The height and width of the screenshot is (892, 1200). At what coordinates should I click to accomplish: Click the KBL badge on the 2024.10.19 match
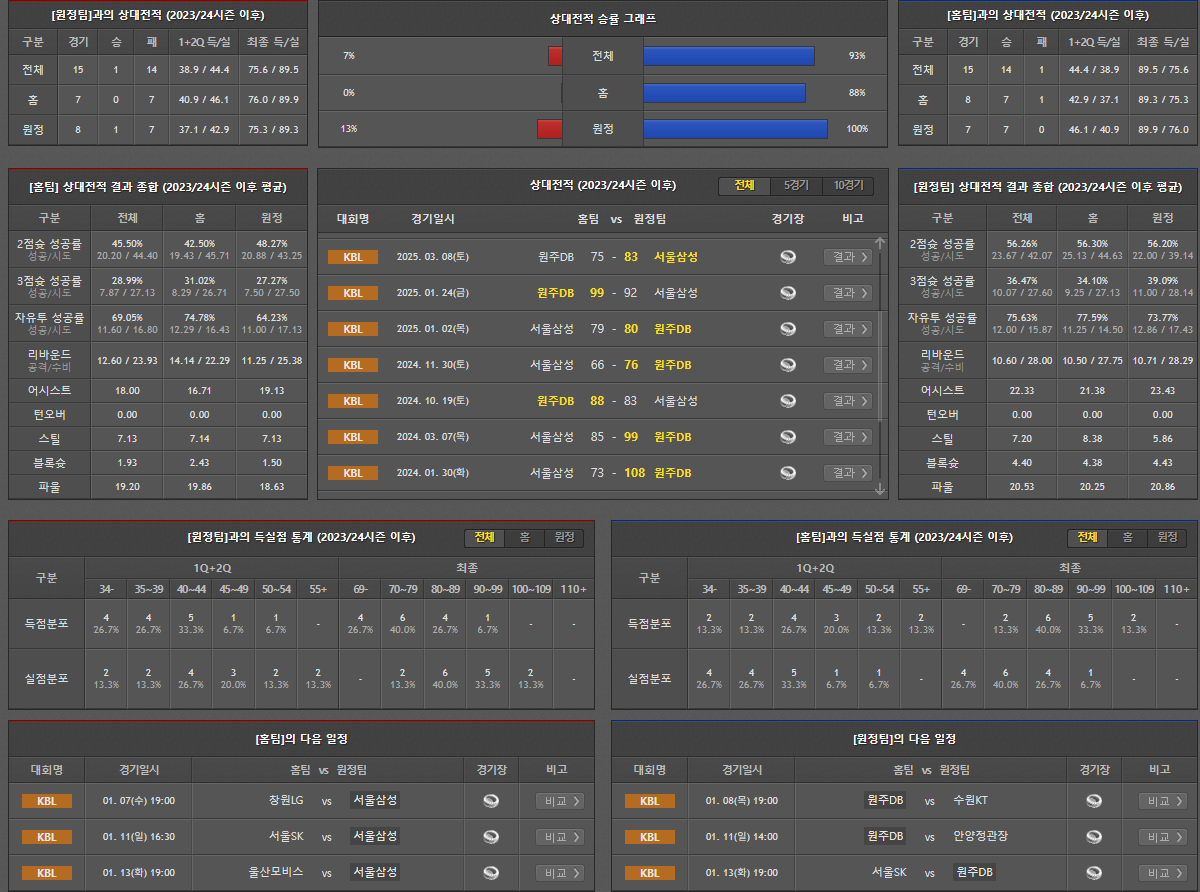353,401
